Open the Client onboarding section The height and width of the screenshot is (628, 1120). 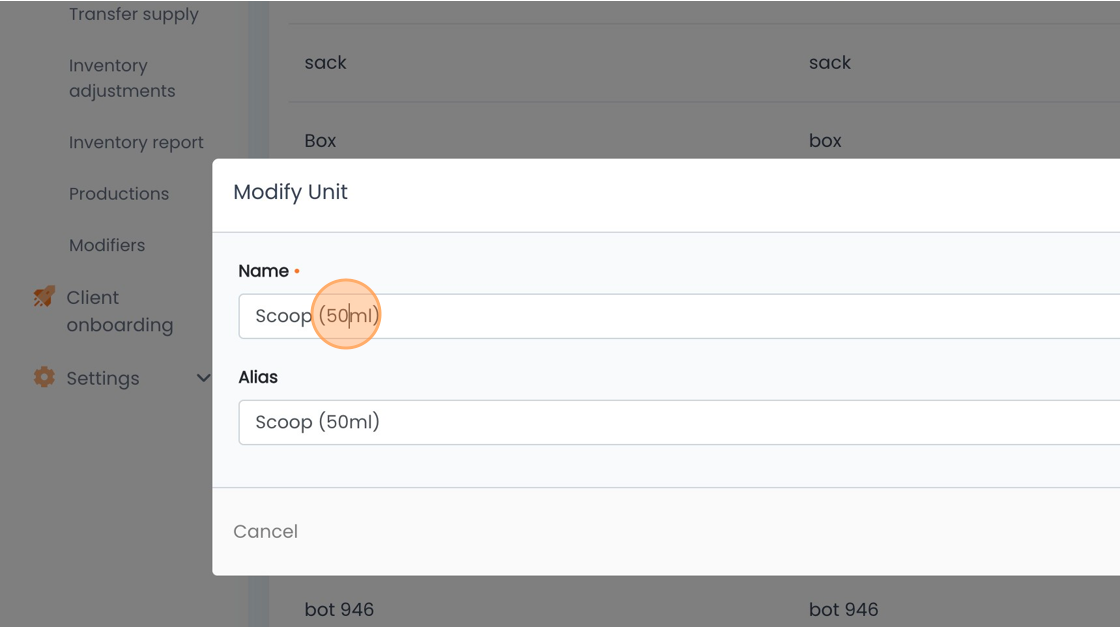tap(119, 311)
